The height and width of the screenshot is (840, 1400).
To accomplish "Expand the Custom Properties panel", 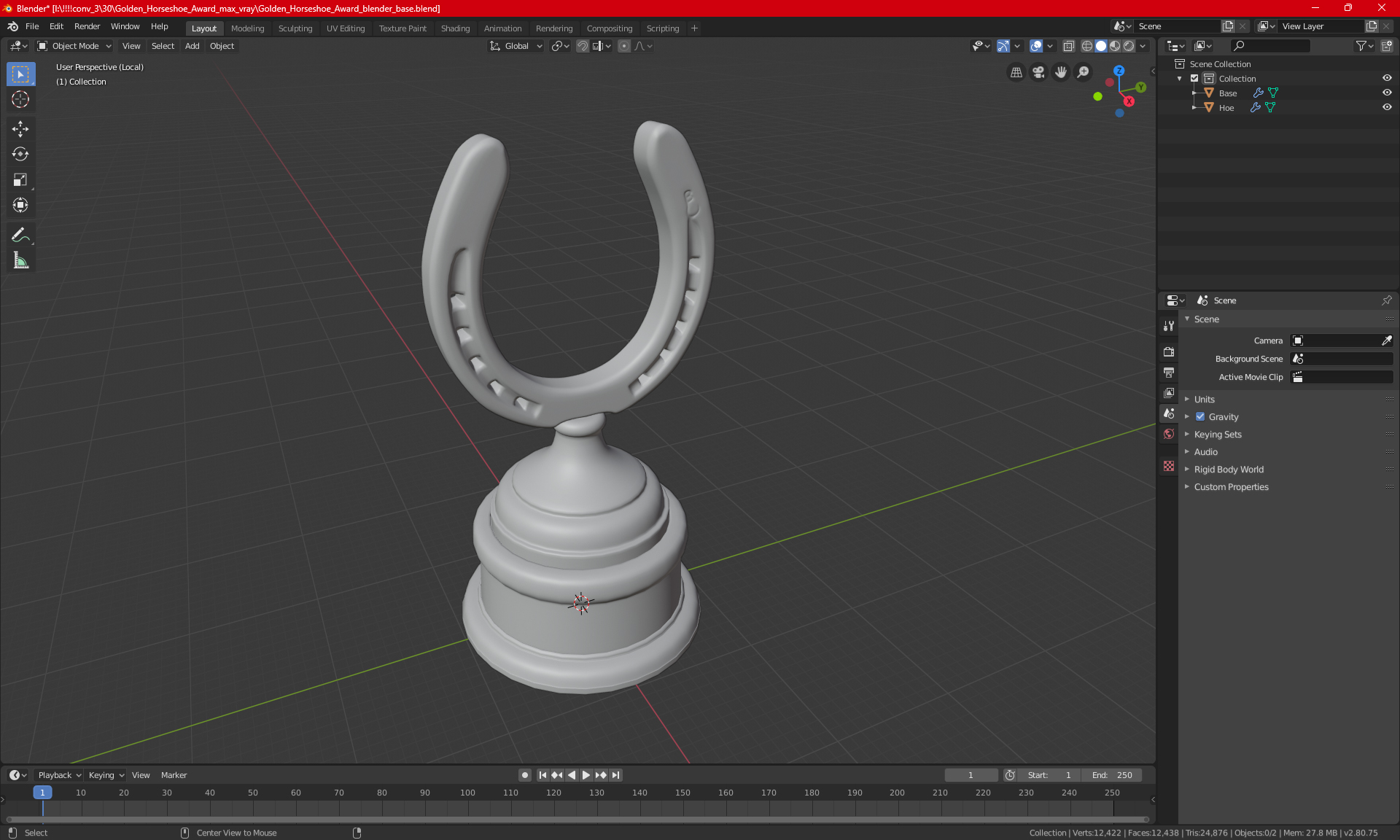I will point(1231,487).
